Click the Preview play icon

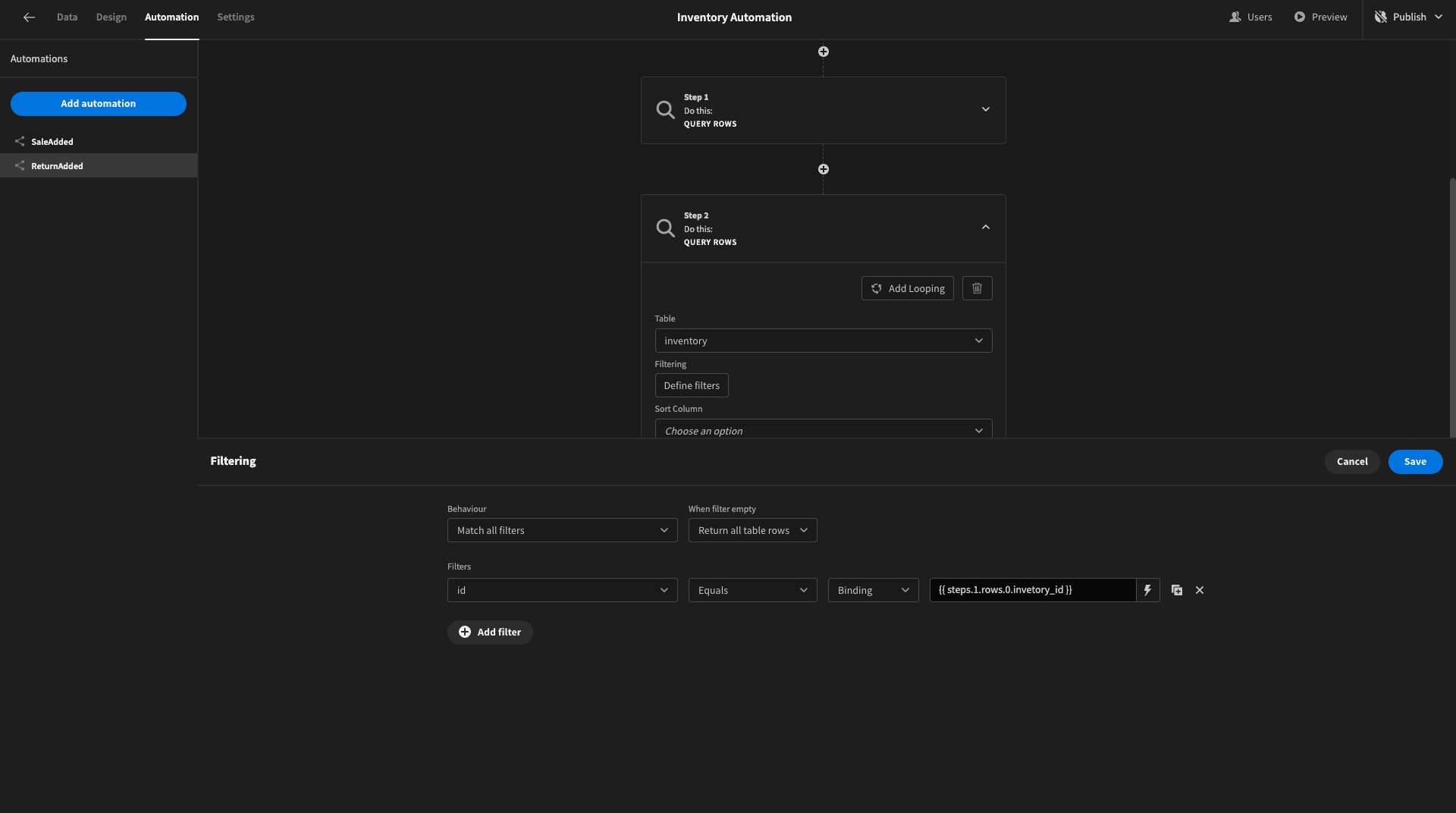coord(1299,17)
